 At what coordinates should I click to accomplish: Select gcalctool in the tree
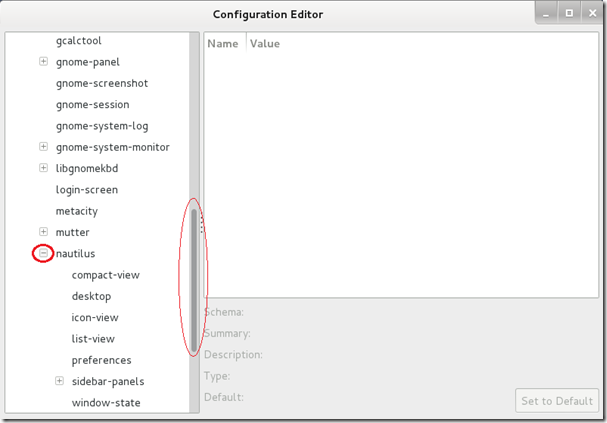[79, 41]
